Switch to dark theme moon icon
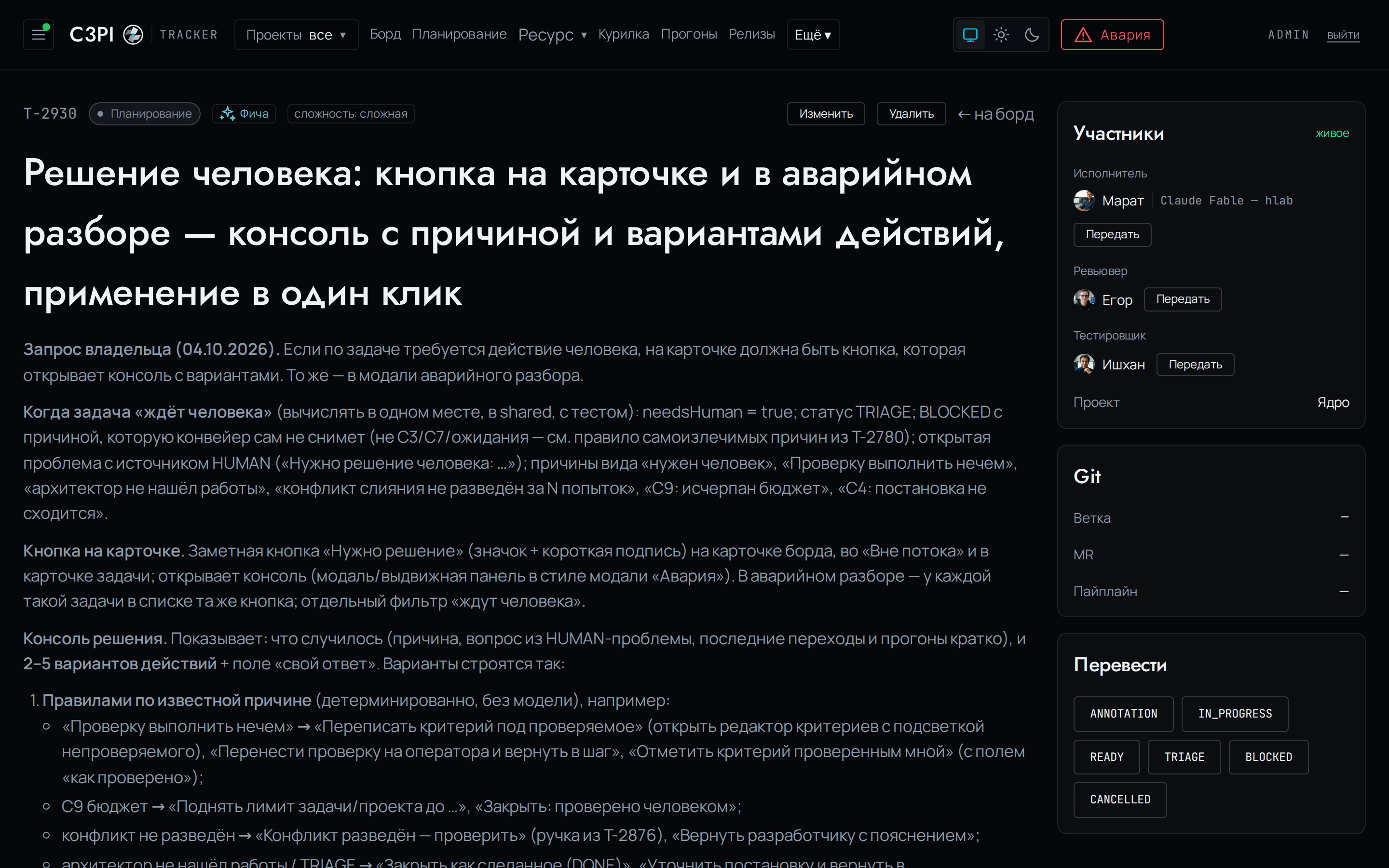The width and height of the screenshot is (1389, 868). 1032,35
